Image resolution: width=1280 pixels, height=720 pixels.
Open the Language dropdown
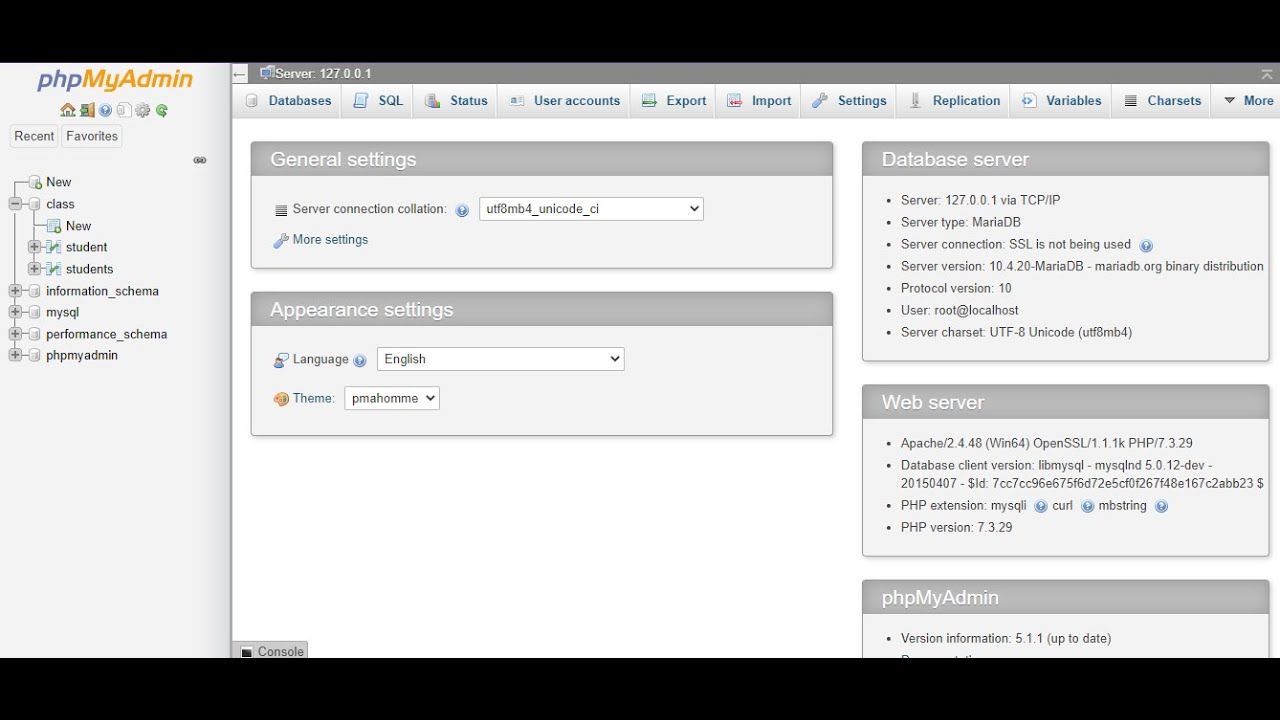[x=500, y=359]
